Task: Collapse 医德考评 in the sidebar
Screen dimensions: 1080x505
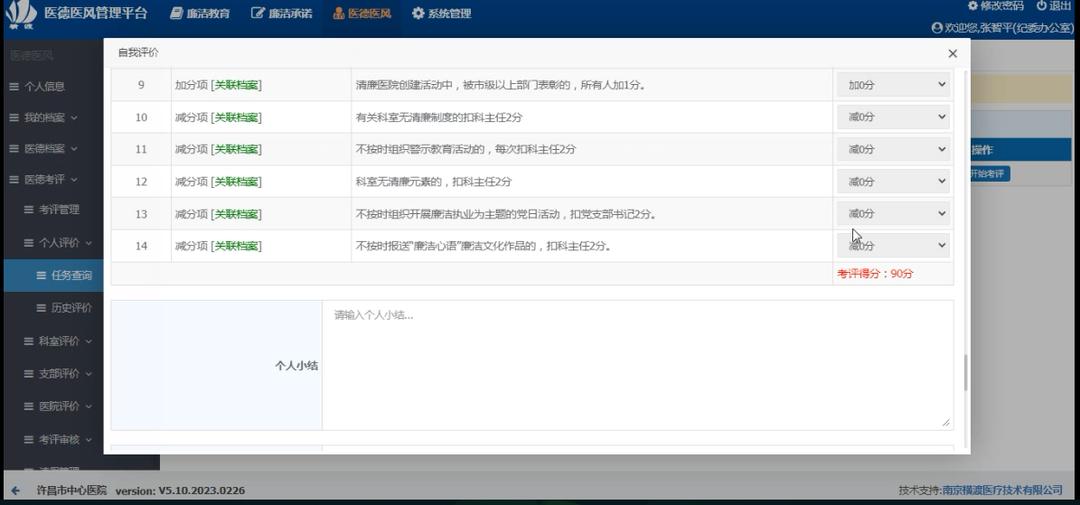Action: click(x=45, y=179)
